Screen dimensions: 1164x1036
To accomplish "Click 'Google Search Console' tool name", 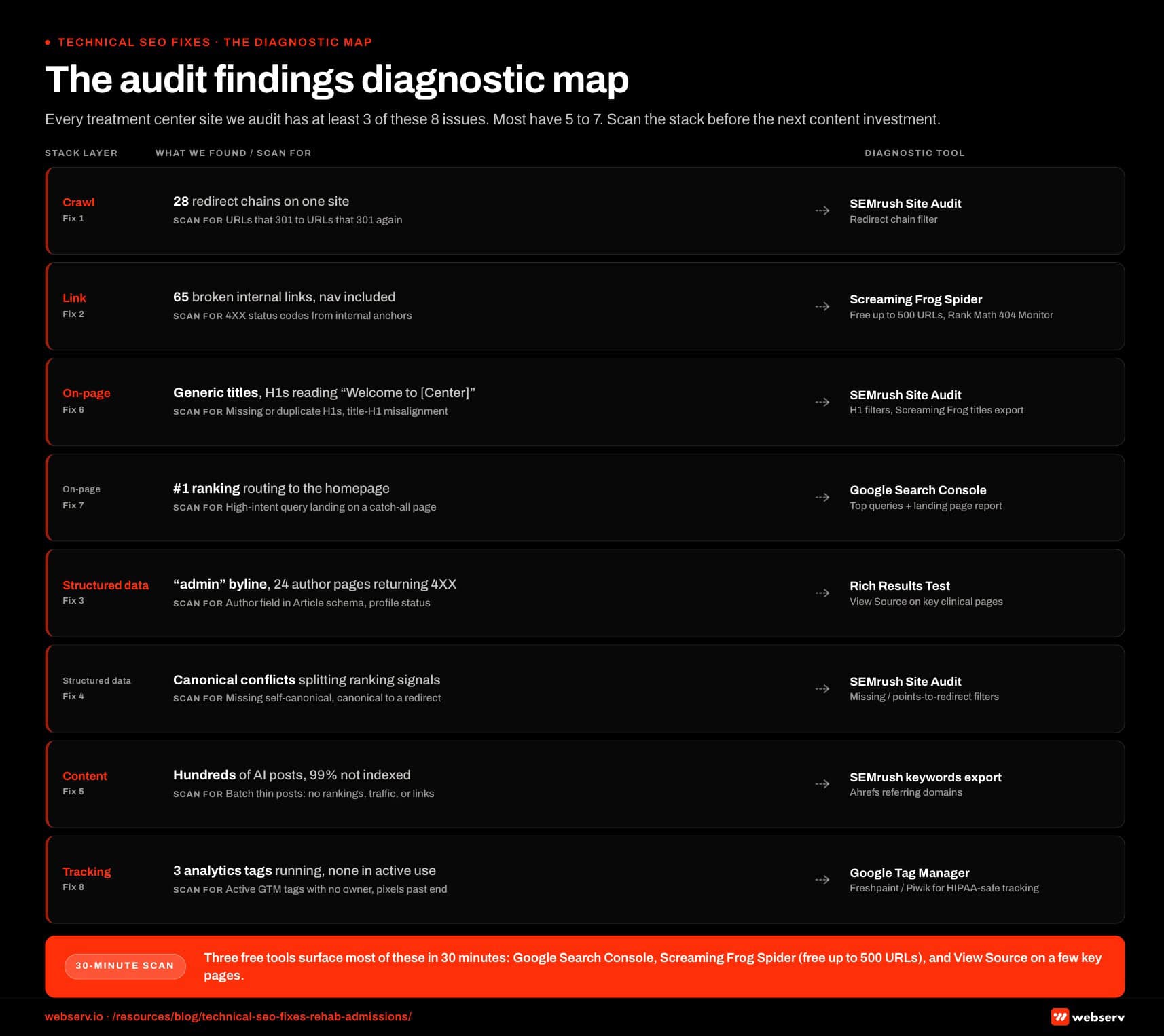I will pos(918,489).
